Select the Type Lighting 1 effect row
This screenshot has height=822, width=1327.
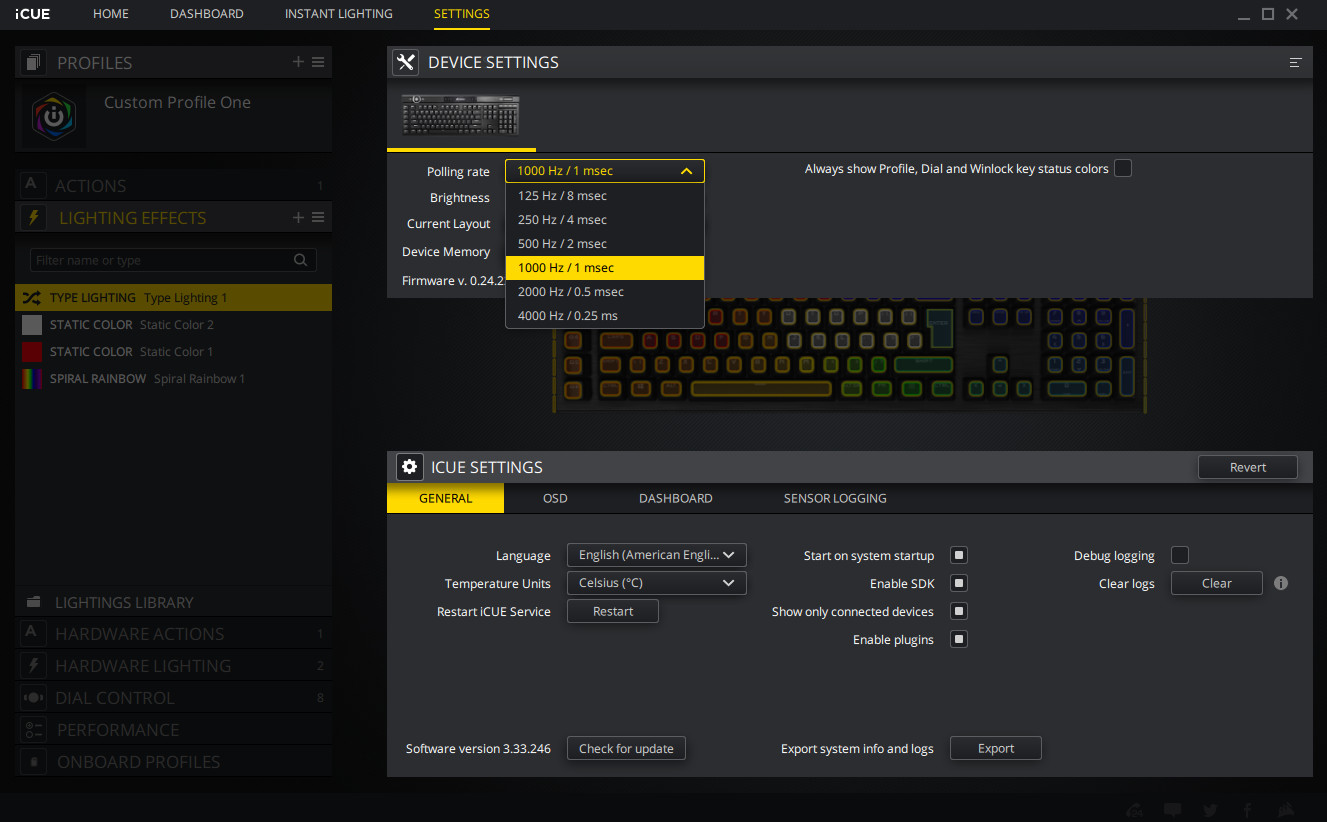pos(173,298)
